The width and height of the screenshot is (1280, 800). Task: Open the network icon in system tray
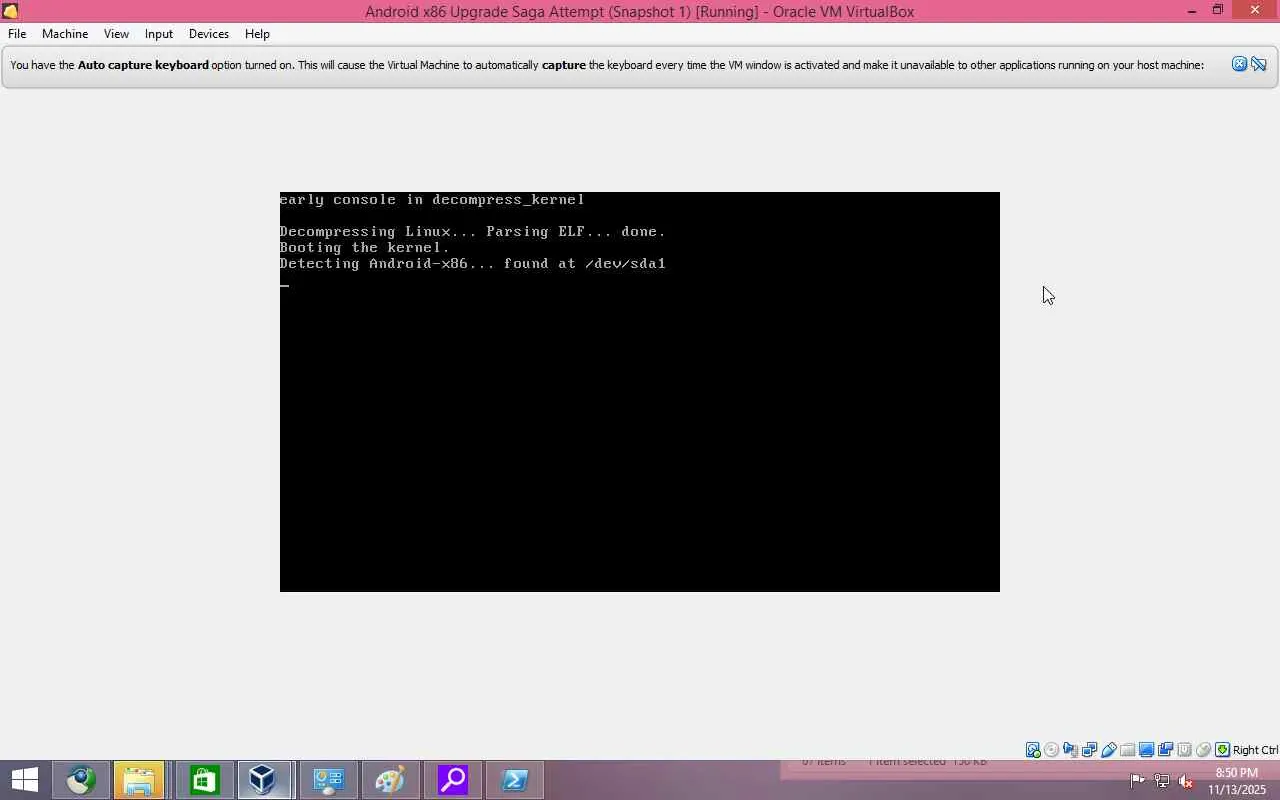1162,781
